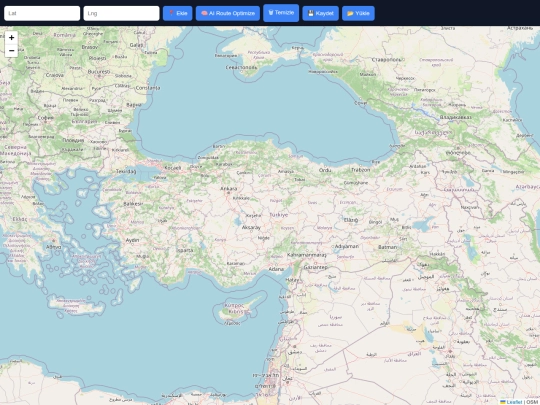Screen dimensions: 540x405
Task: Run AI Route Optimize
Action: coord(228,13)
